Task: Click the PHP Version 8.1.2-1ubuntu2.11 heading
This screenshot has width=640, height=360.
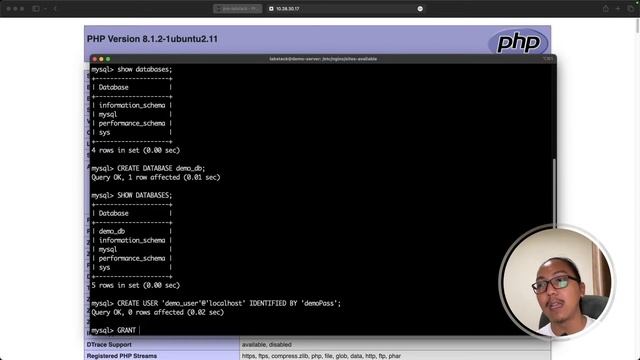Action: point(152,39)
